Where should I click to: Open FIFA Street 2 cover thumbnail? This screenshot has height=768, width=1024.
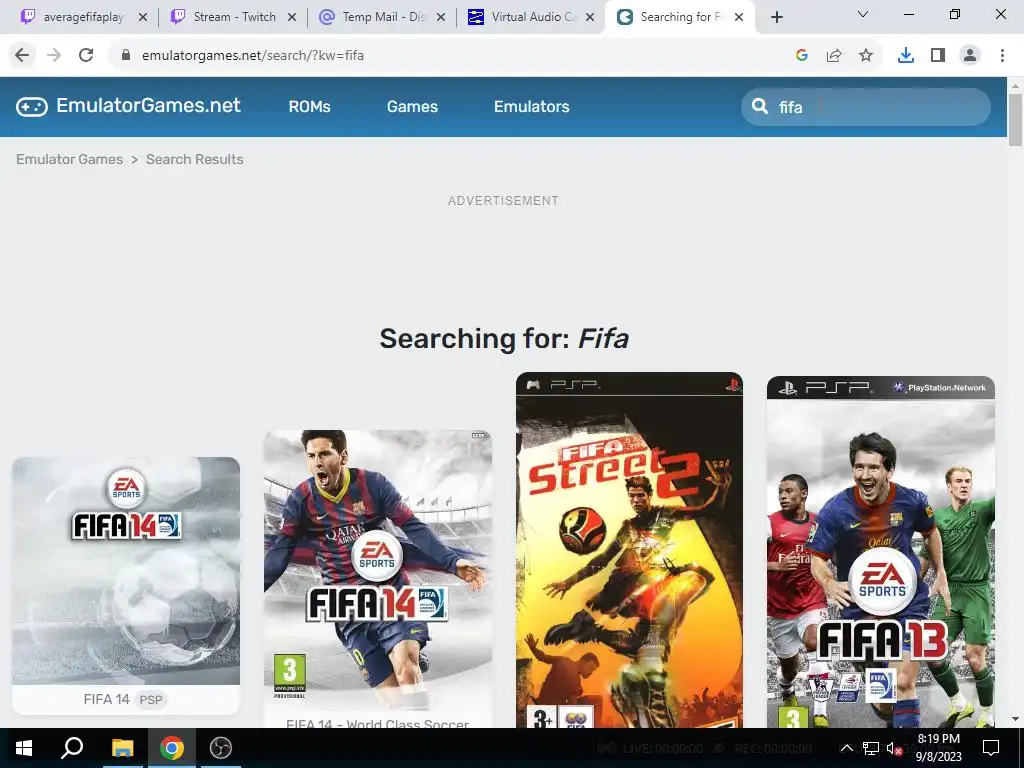pyautogui.click(x=629, y=550)
